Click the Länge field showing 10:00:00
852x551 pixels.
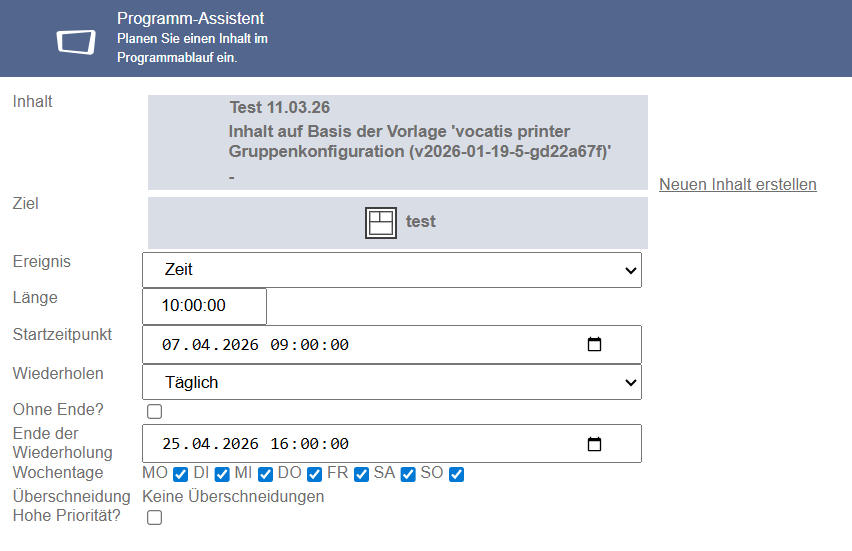tap(204, 306)
